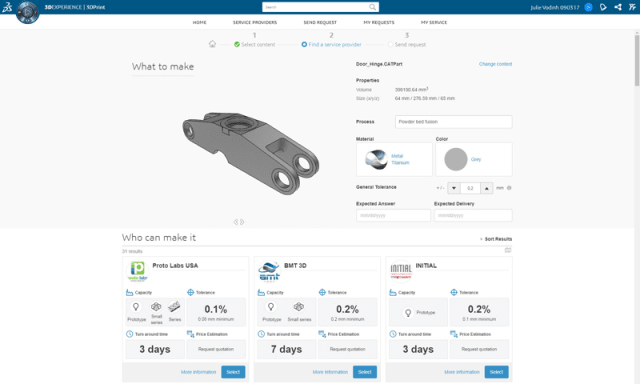
Task: Click Proto Labs Request quotation box
Action: pos(216,349)
